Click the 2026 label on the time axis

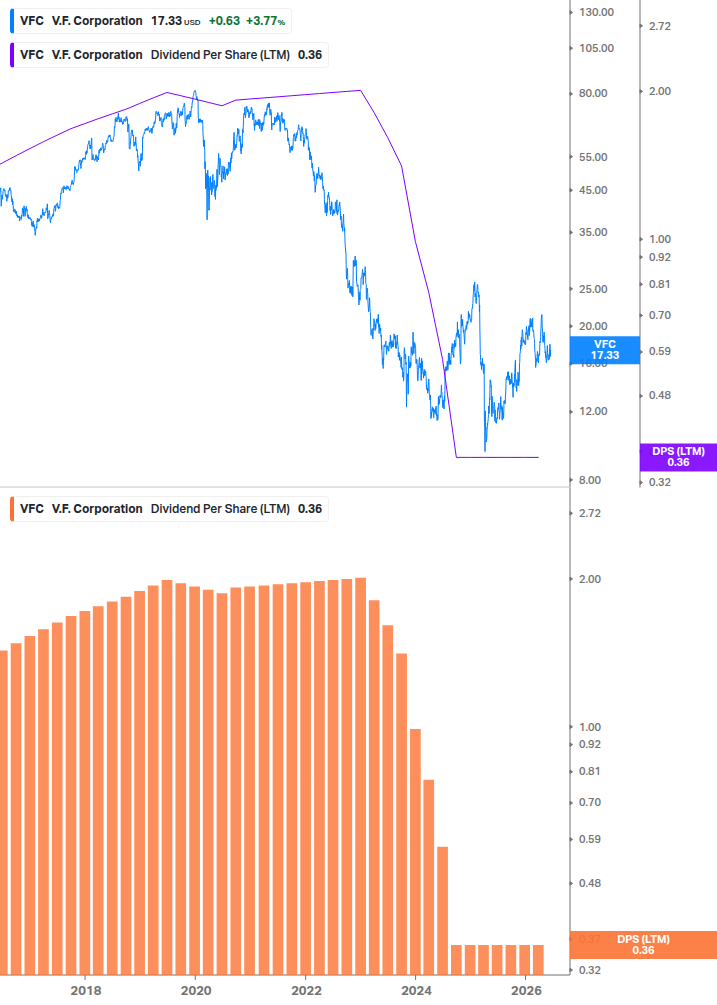[527, 991]
